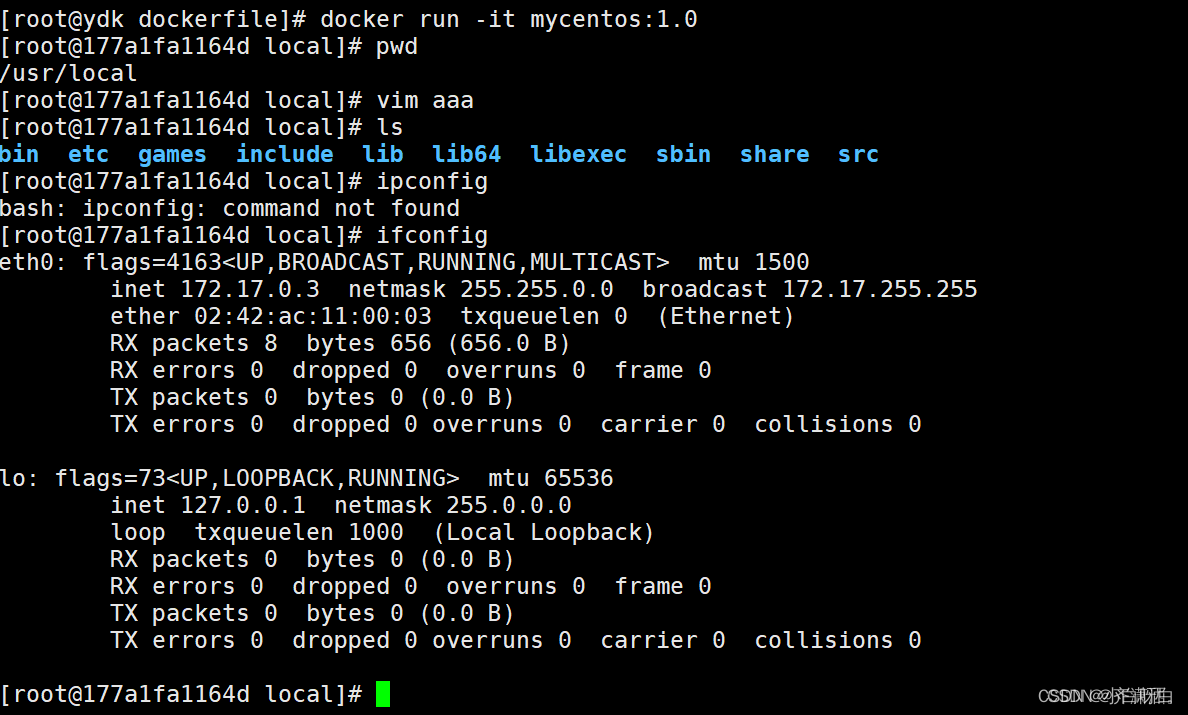This screenshot has height=715, width=1188.
Task: Click 'flags=4163<UP,BROADCAST,RUNNING,MULTICAST>' text
Action: (376, 262)
